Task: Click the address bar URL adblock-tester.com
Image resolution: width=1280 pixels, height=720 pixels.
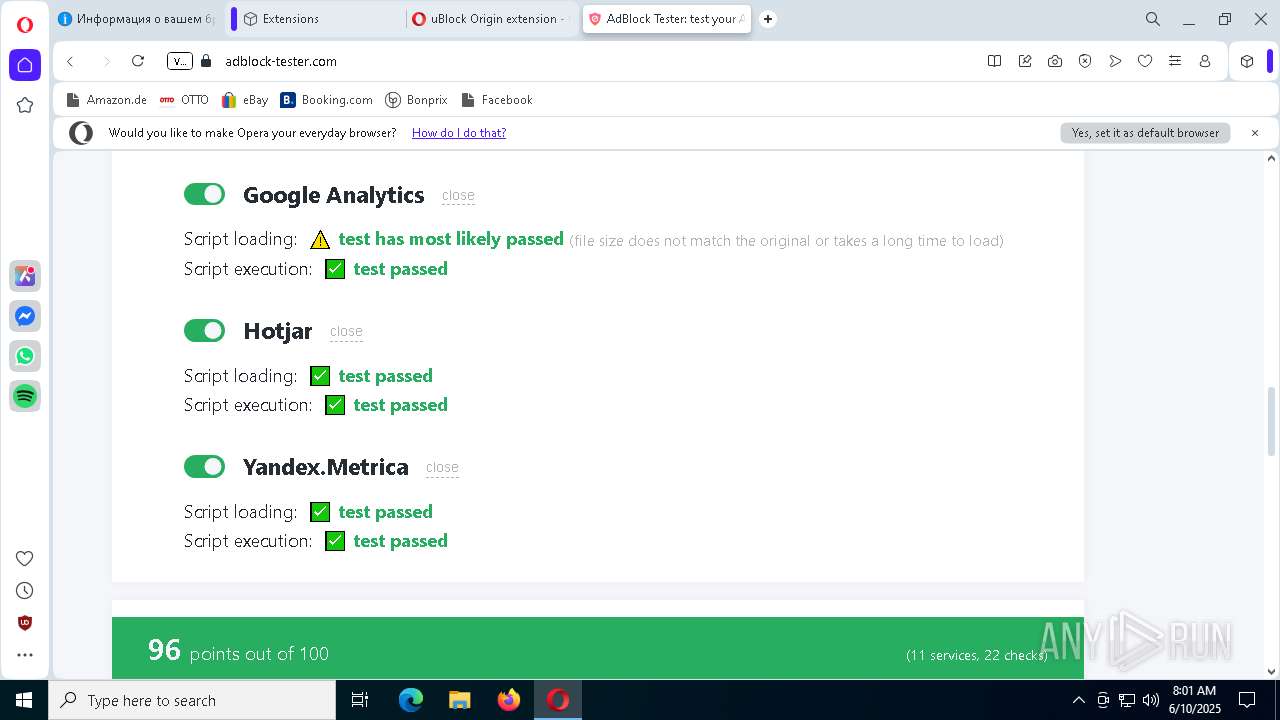Action: 281,61
